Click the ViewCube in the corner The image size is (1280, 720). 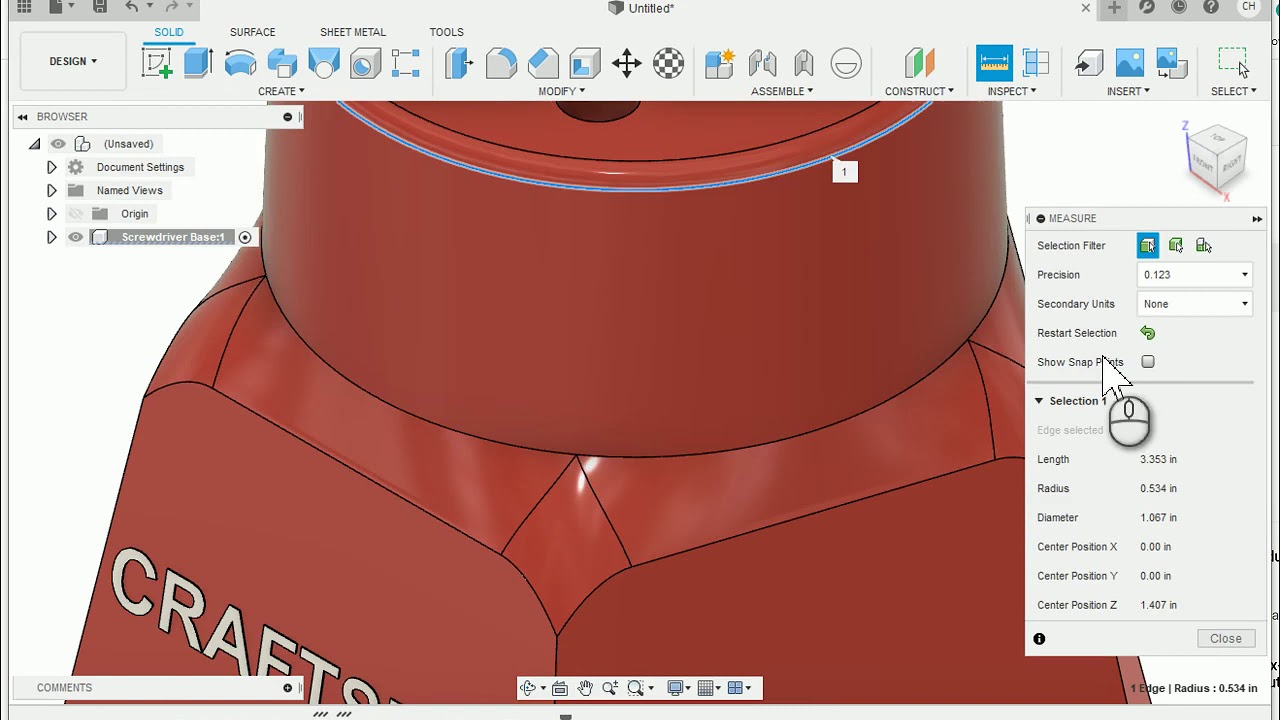tap(1218, 161)
